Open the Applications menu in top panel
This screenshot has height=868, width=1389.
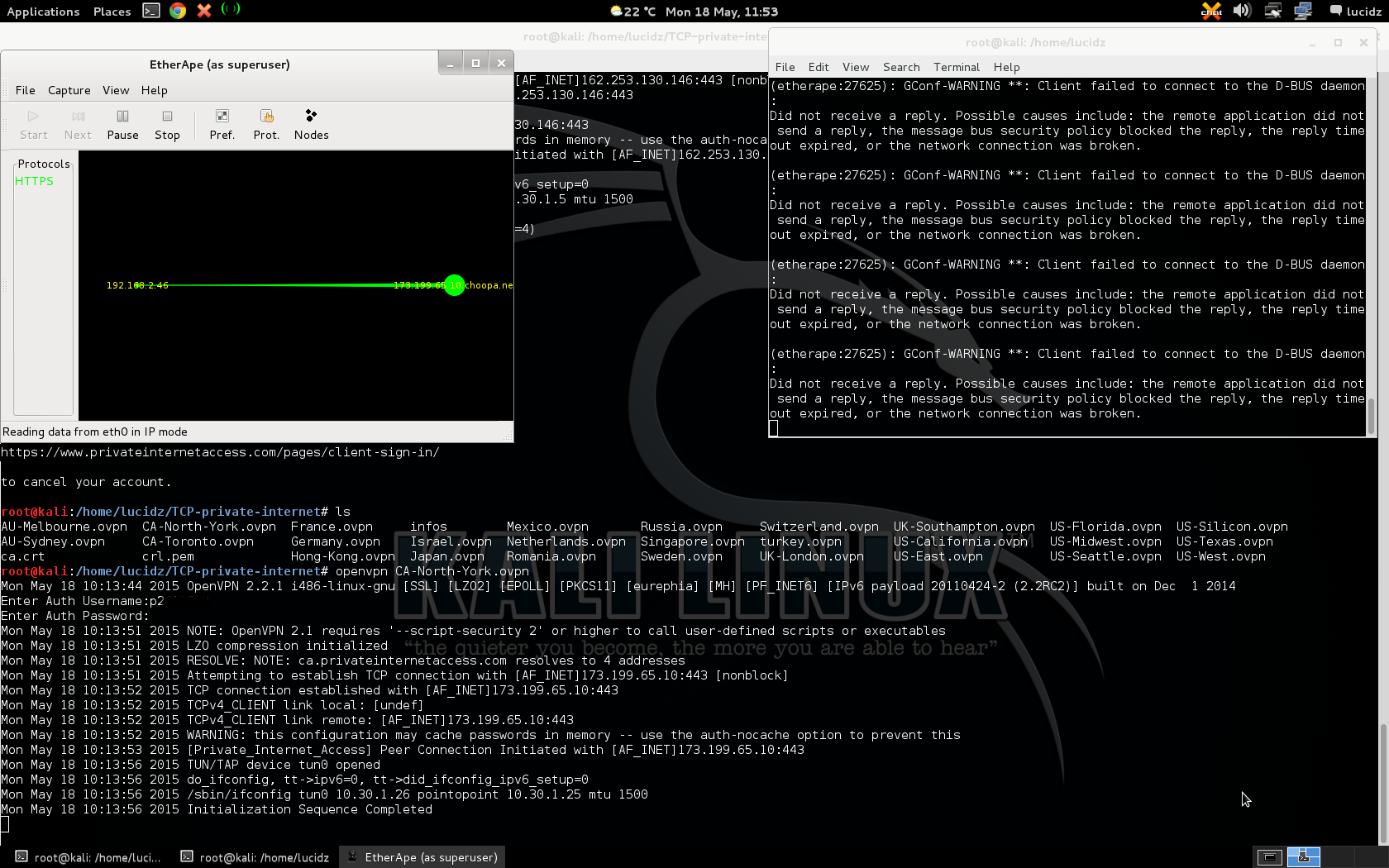tap(43, 12)
